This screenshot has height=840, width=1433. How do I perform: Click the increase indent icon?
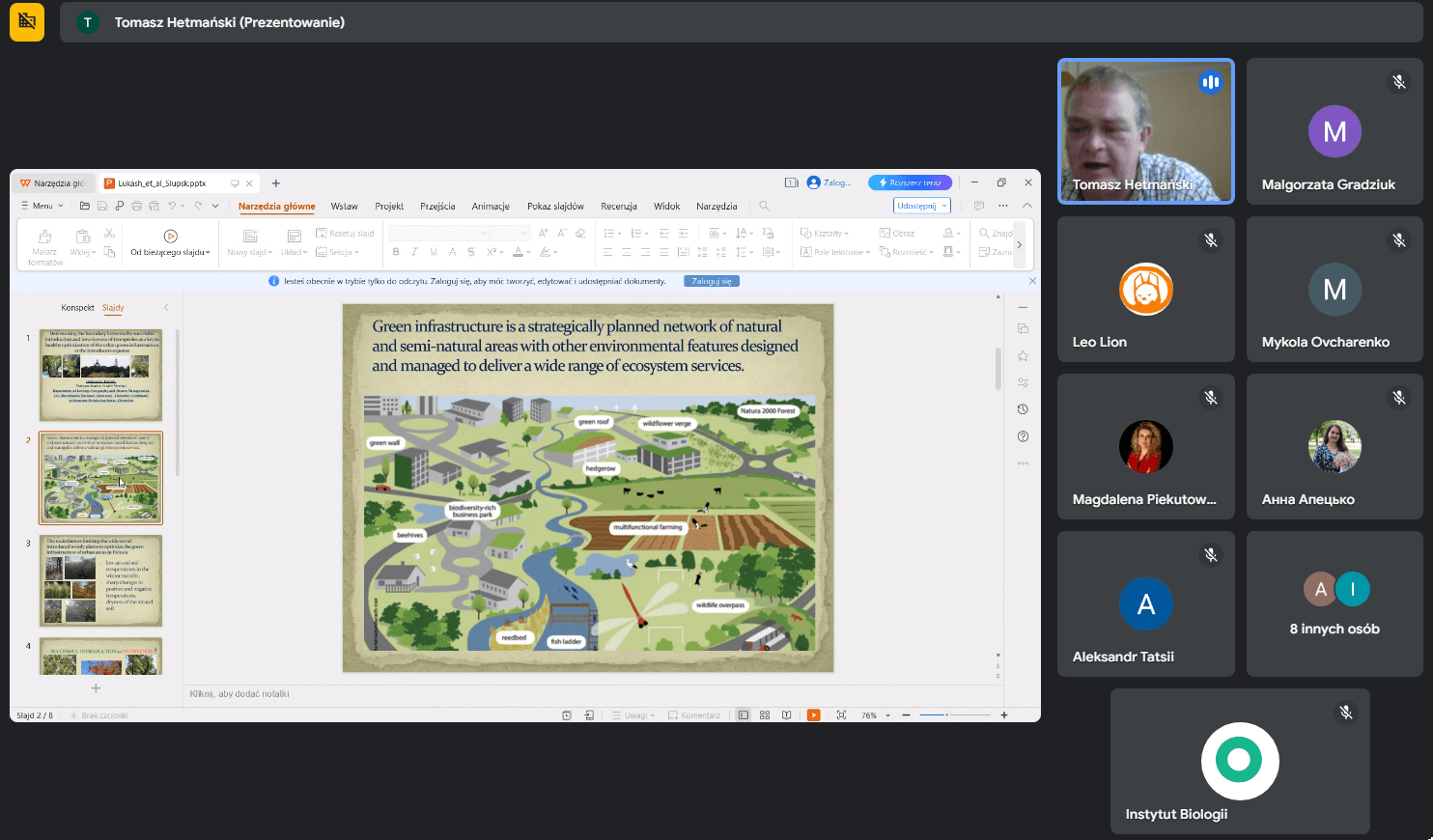point(683,233)
